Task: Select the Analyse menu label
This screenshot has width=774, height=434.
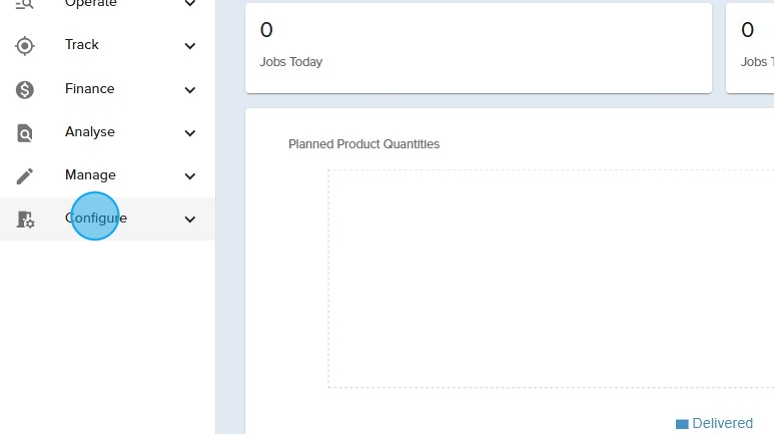Action: coord(90,132)
